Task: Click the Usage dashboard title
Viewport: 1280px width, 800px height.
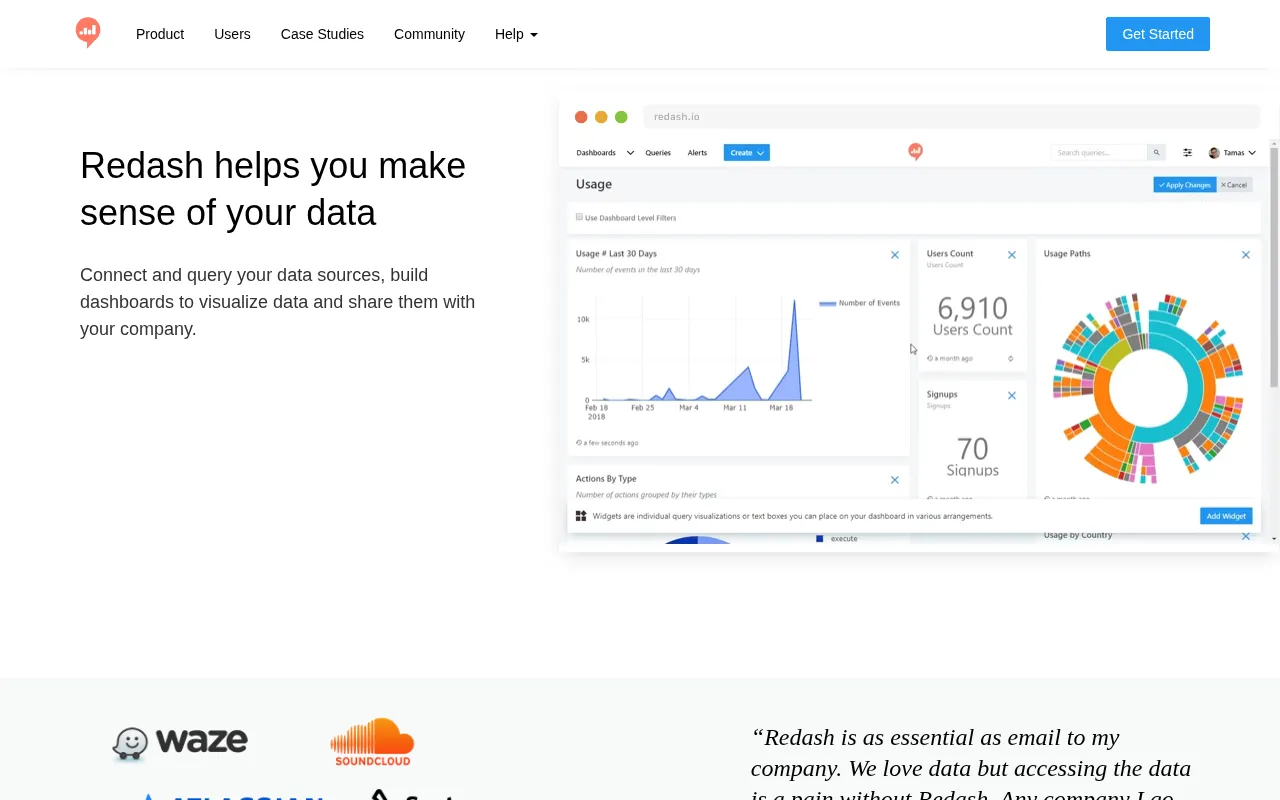Action: [x=594, y=184]
